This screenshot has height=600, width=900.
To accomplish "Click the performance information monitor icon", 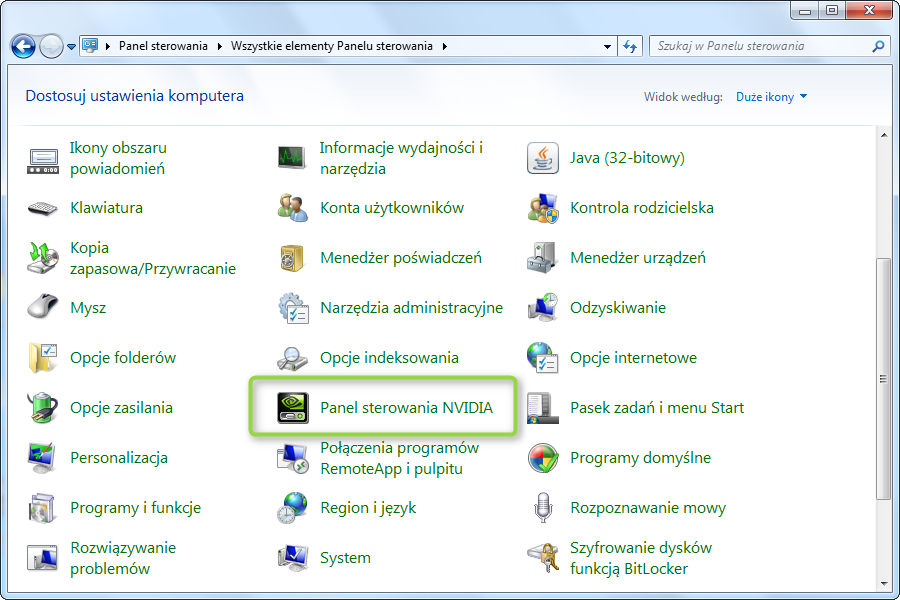I will 292,158.
